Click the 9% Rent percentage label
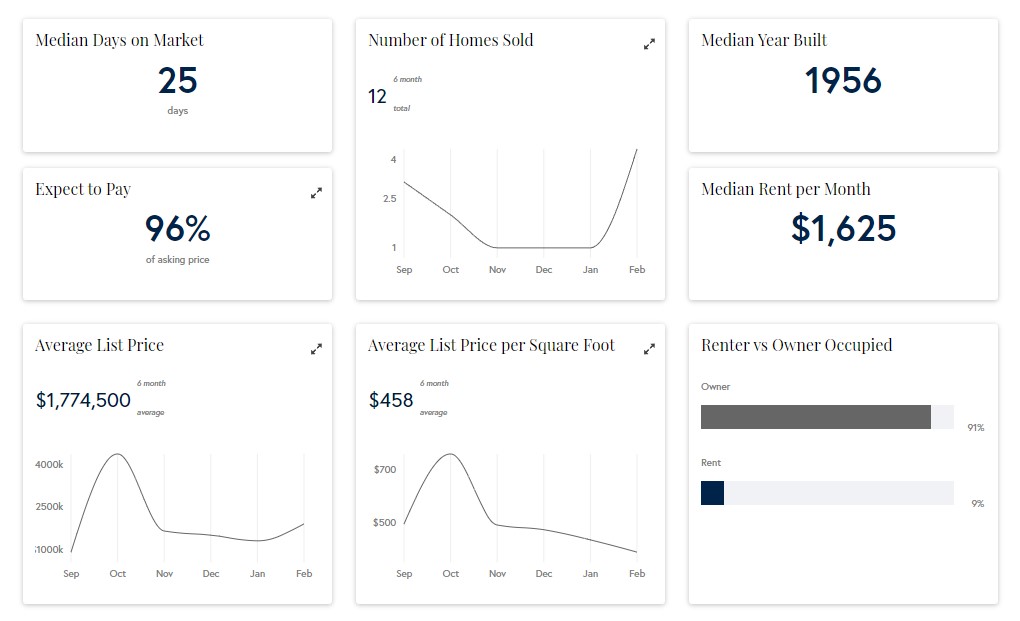 (977, 503)
